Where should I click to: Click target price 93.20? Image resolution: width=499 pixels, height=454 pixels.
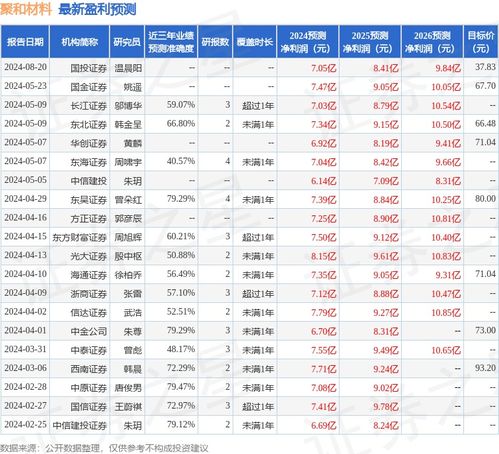[x=485, y=368]
